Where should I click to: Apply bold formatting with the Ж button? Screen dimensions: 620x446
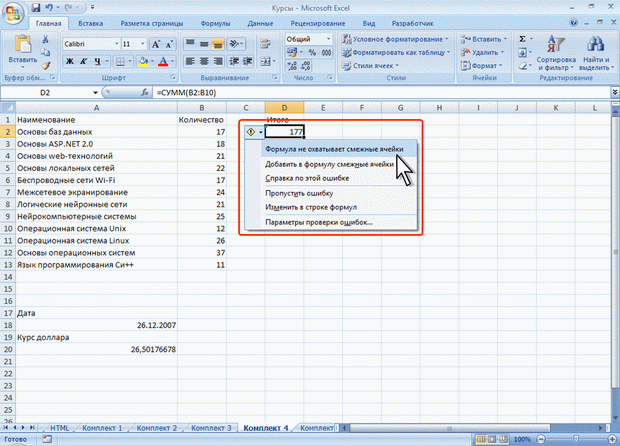pos(69,62)
